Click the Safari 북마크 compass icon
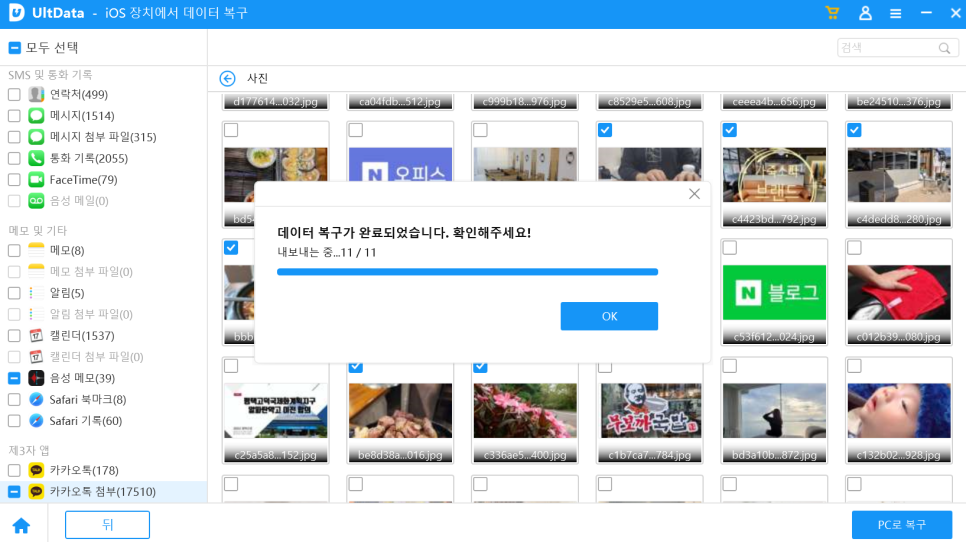Viewport: 966px width, 542px height. [x=36, y=400]
